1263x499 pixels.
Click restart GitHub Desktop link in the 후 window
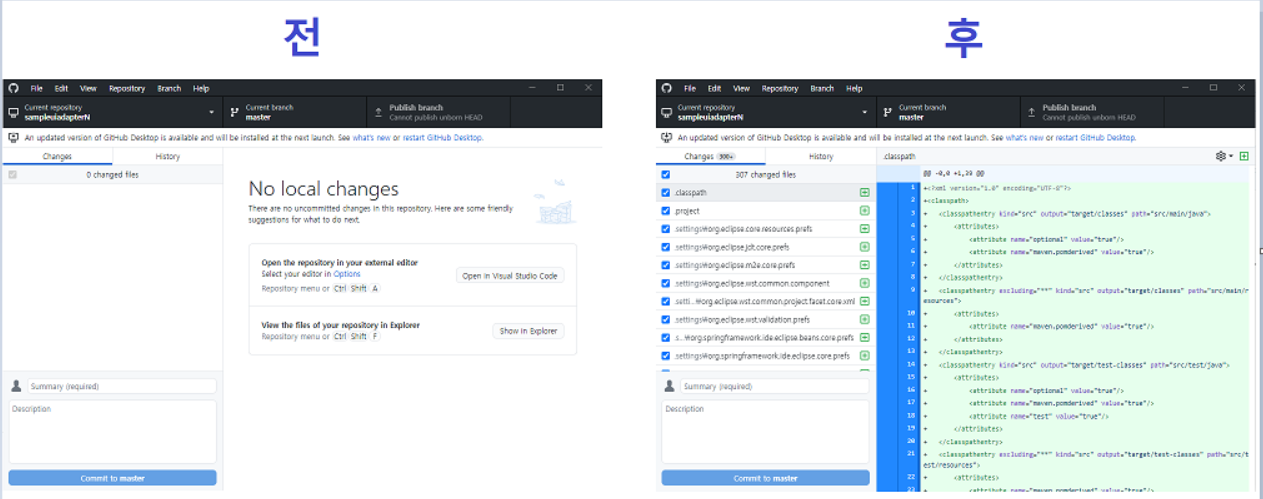pos(1096,137)
